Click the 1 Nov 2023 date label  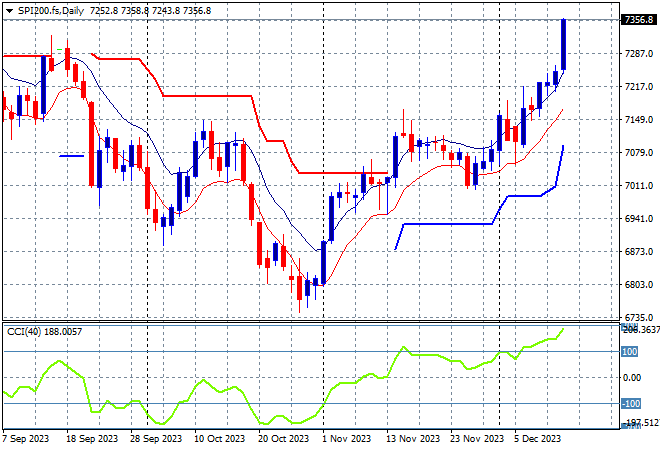[x=348, y=438]
